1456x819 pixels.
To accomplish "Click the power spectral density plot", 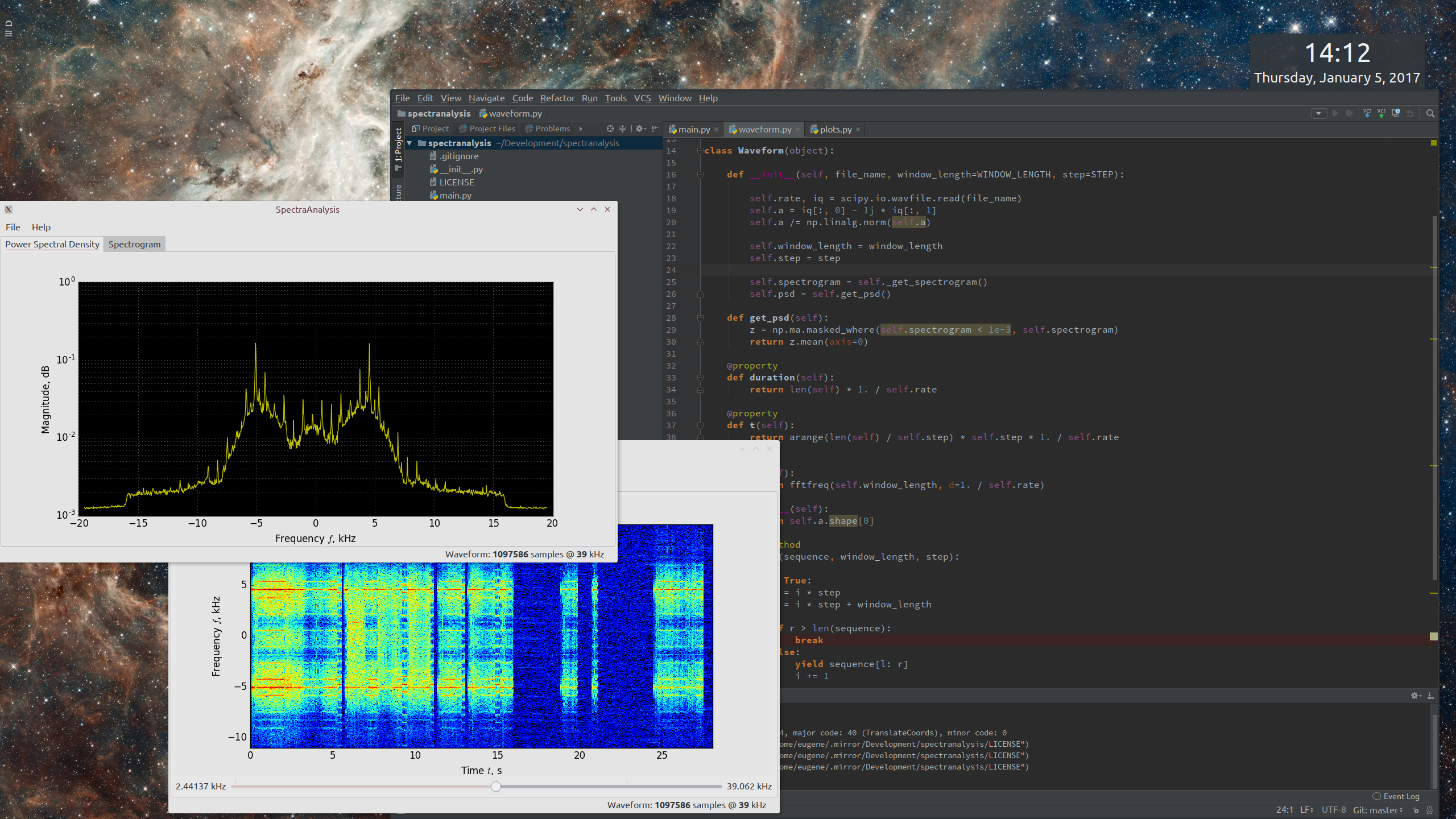I will pyautogui.click(x=316, y=399).
